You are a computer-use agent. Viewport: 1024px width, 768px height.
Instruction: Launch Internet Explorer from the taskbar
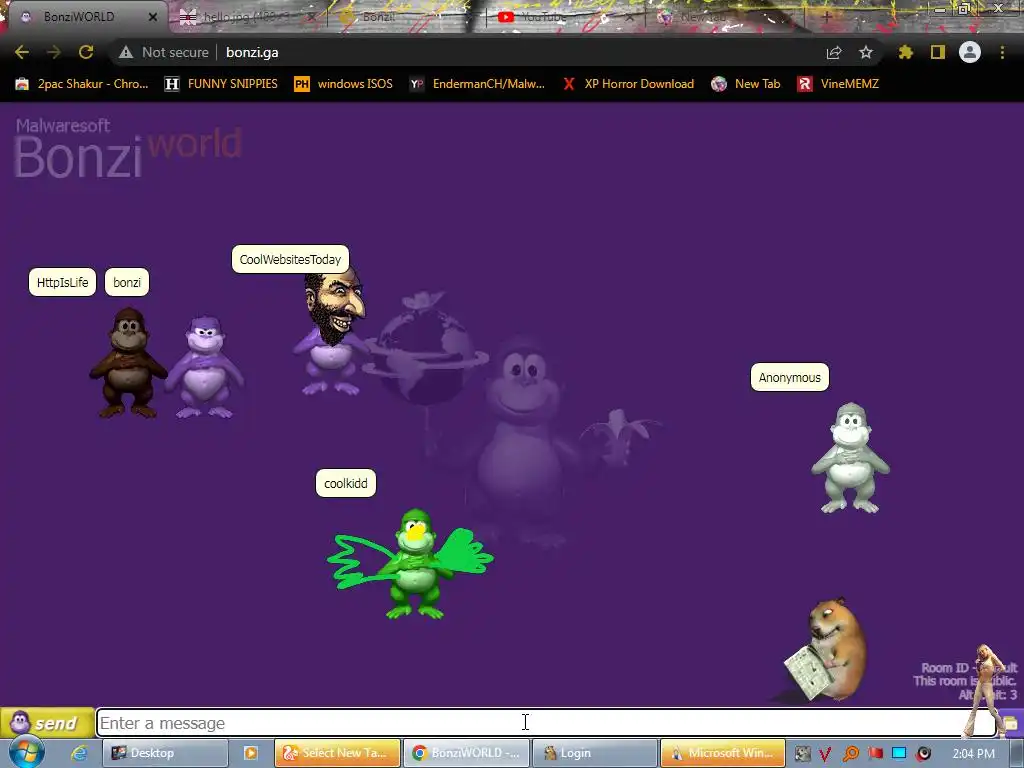point(79,753)
